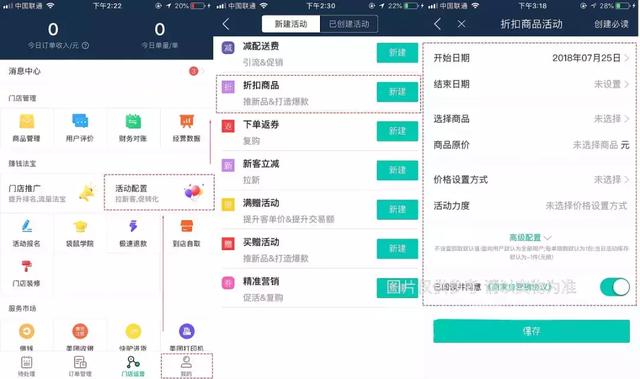Tap the 活动配置 activity configuration card
Viewport: 640px width, 379px height.
coord(159,193)
